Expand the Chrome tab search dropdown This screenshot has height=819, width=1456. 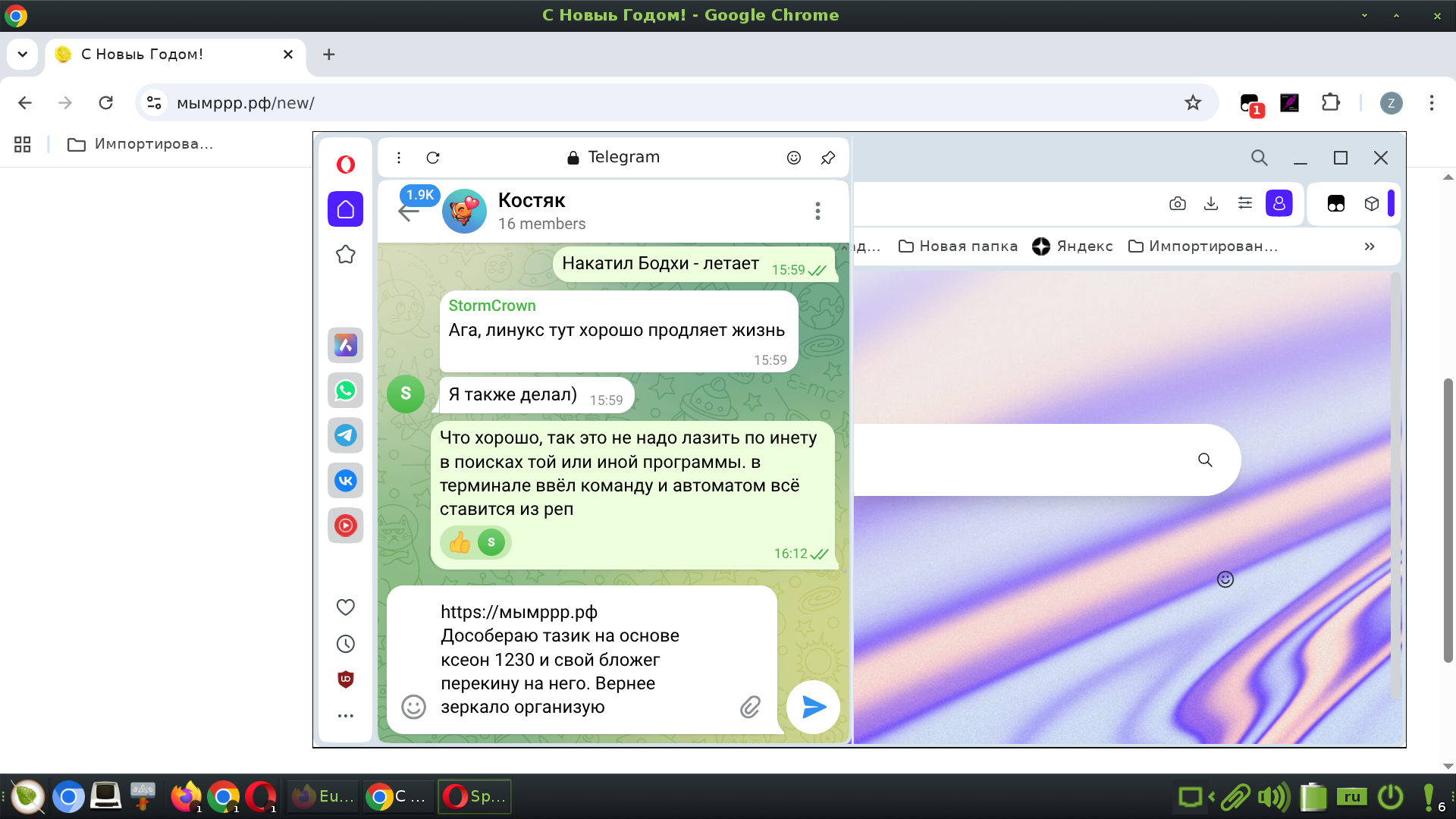[x=22, y=55]
